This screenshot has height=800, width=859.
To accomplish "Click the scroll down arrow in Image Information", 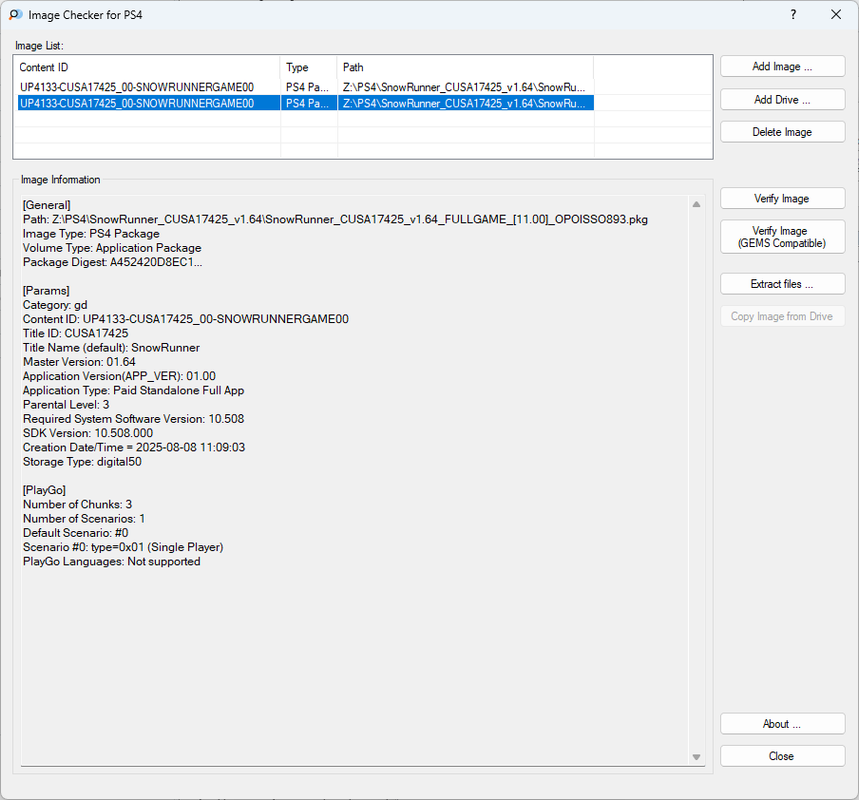I will 696,757.
